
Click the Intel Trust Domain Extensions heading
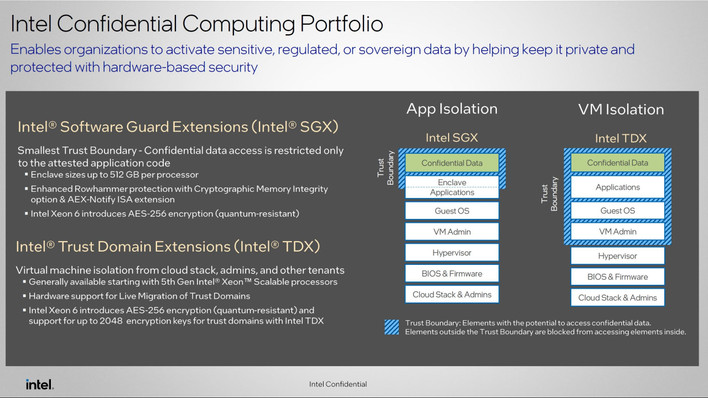[x=168, y=247]
